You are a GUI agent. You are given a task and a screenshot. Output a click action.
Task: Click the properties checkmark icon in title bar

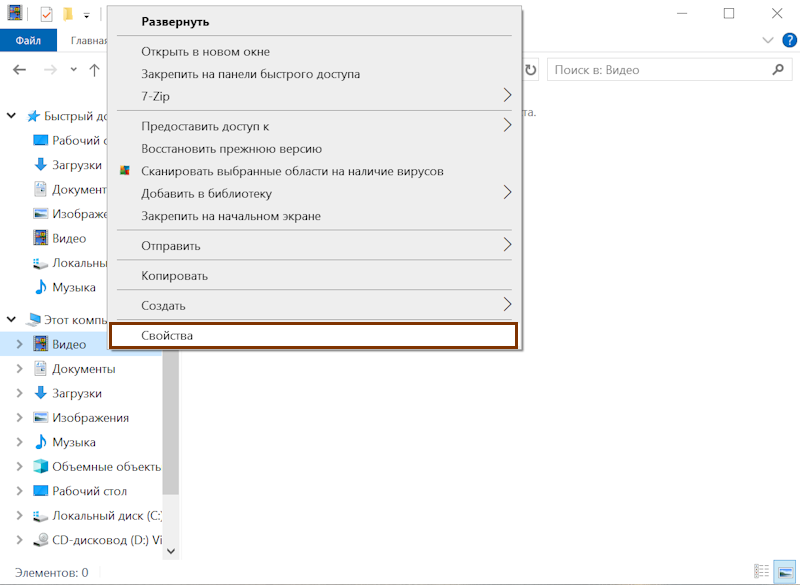pyautogui.click(x=46, y=14)
